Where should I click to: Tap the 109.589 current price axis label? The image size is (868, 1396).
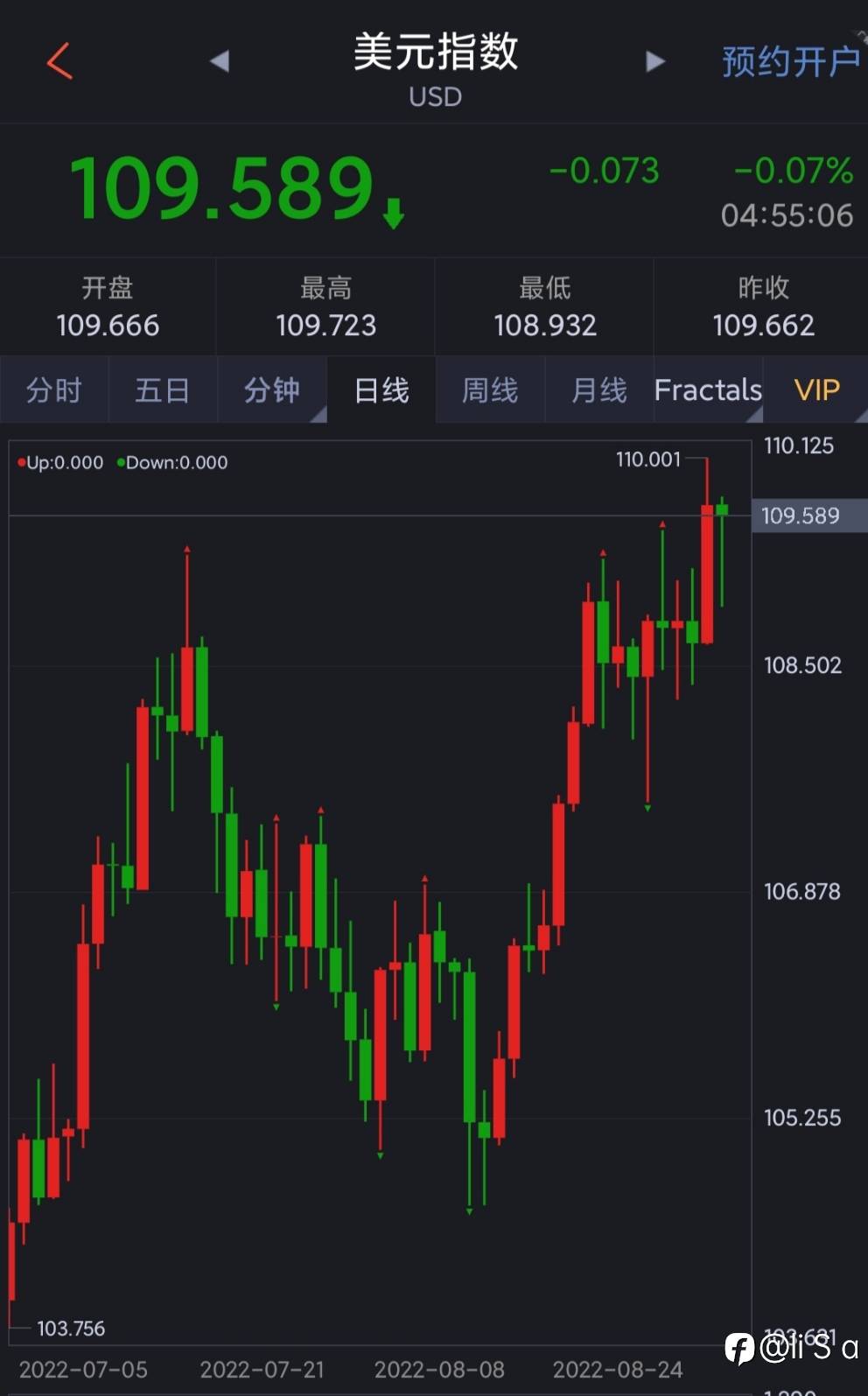[801, 516]
